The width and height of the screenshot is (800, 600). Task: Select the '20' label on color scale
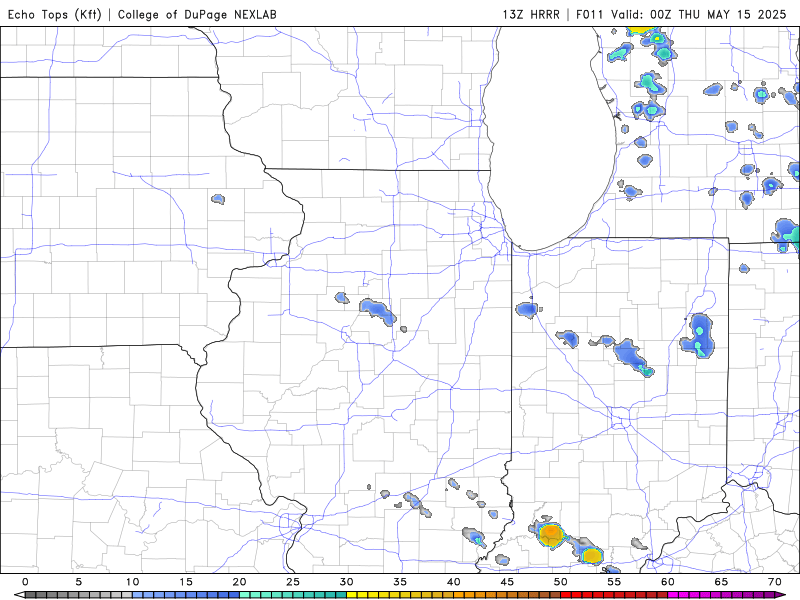239,582
